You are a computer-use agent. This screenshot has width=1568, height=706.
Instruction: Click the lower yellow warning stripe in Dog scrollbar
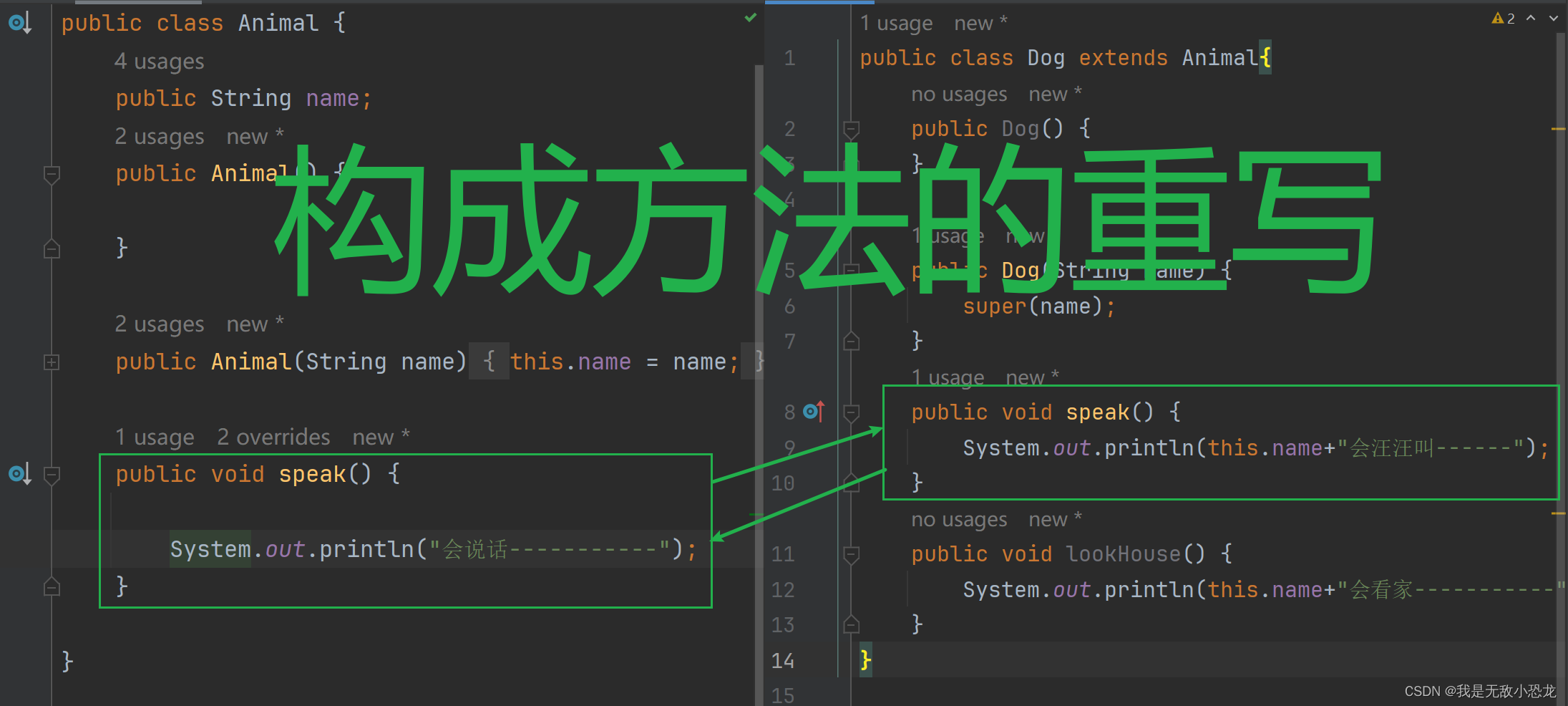[x=1558, y=513]
